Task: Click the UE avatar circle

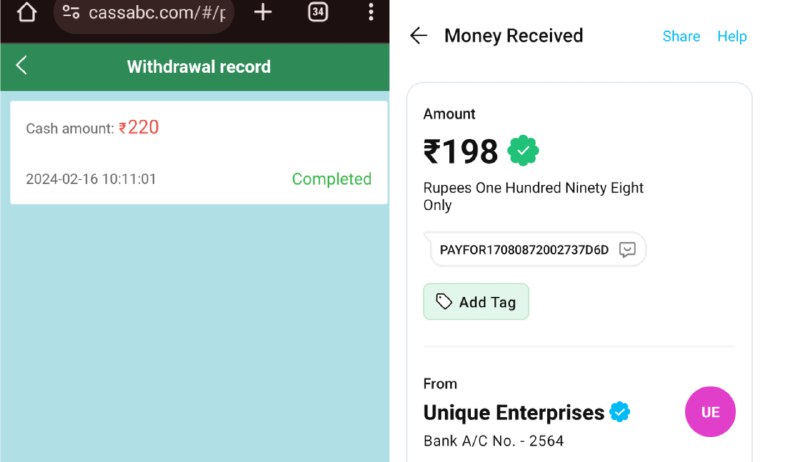Action: click(710, 412)
